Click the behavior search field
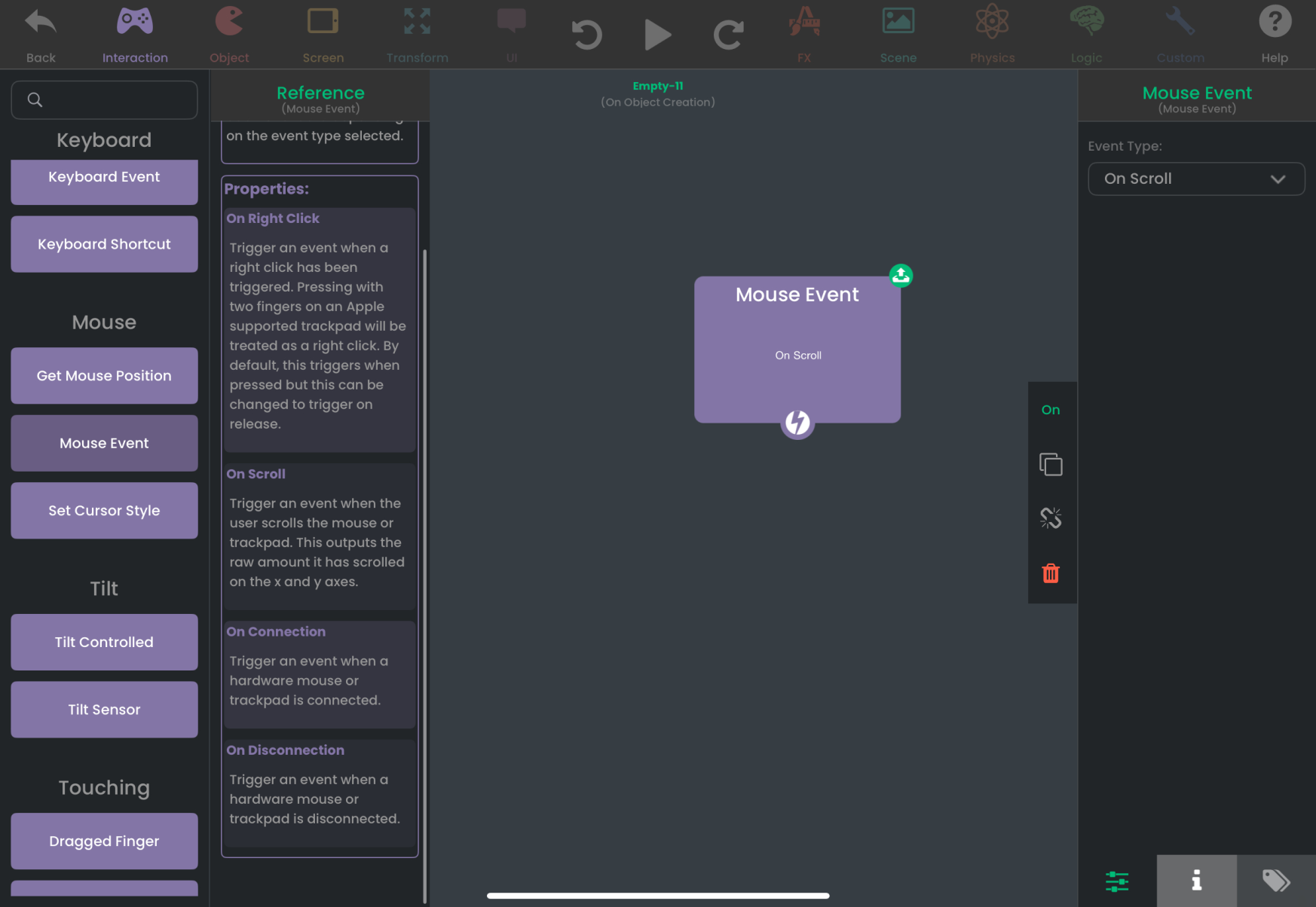This screenshot has height=907, width=1316. (113, 100)
